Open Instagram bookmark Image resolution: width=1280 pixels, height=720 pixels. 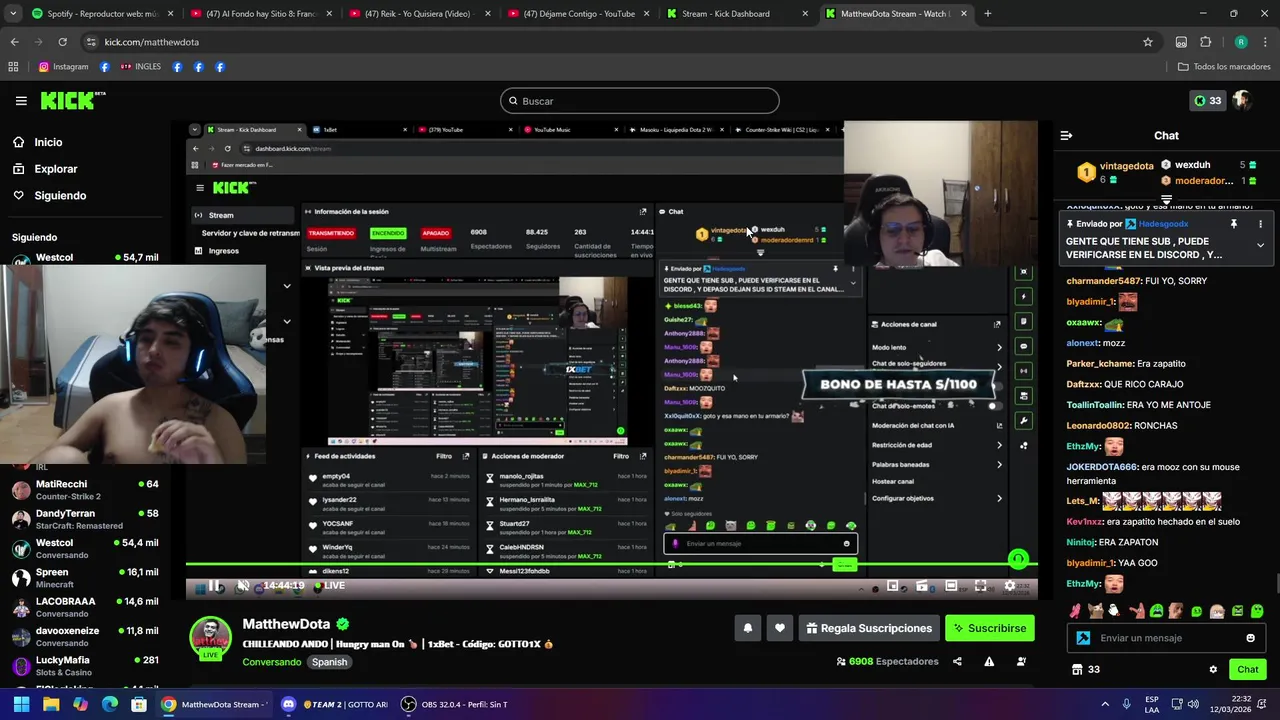(x=64, y=67)
